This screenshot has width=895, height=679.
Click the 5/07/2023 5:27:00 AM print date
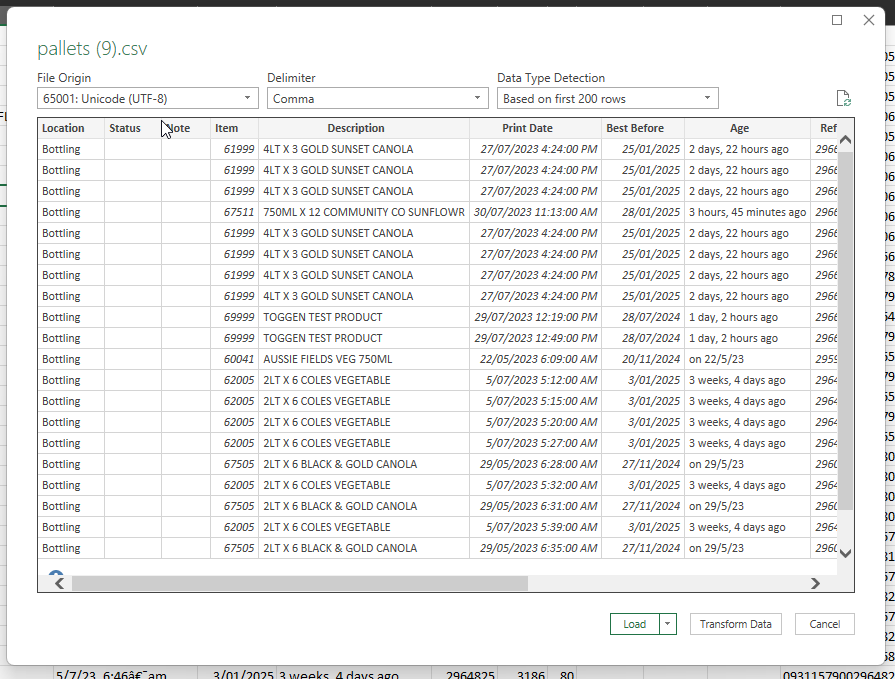click(x=535, y=443)
